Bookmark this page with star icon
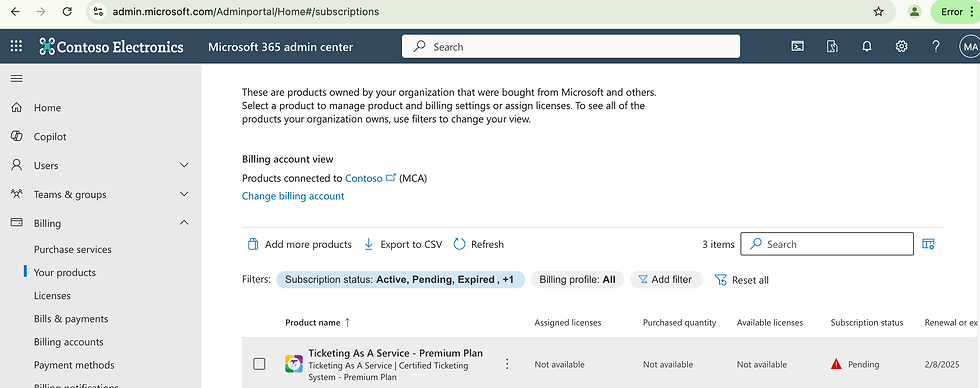The width and height of the screenshot is (980, 388). [x=878, y=11]
